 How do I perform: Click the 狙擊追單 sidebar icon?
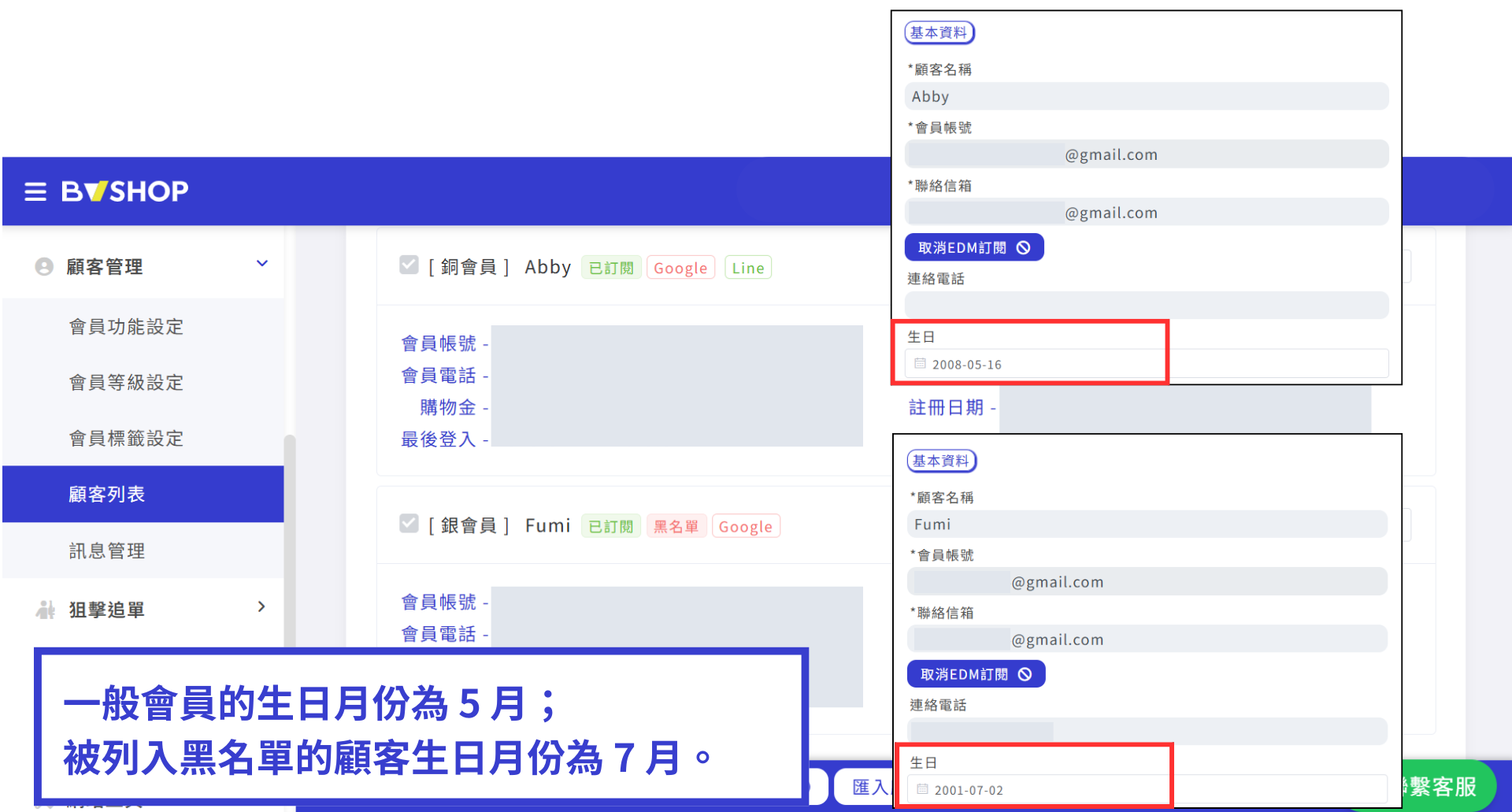(45, 610)
